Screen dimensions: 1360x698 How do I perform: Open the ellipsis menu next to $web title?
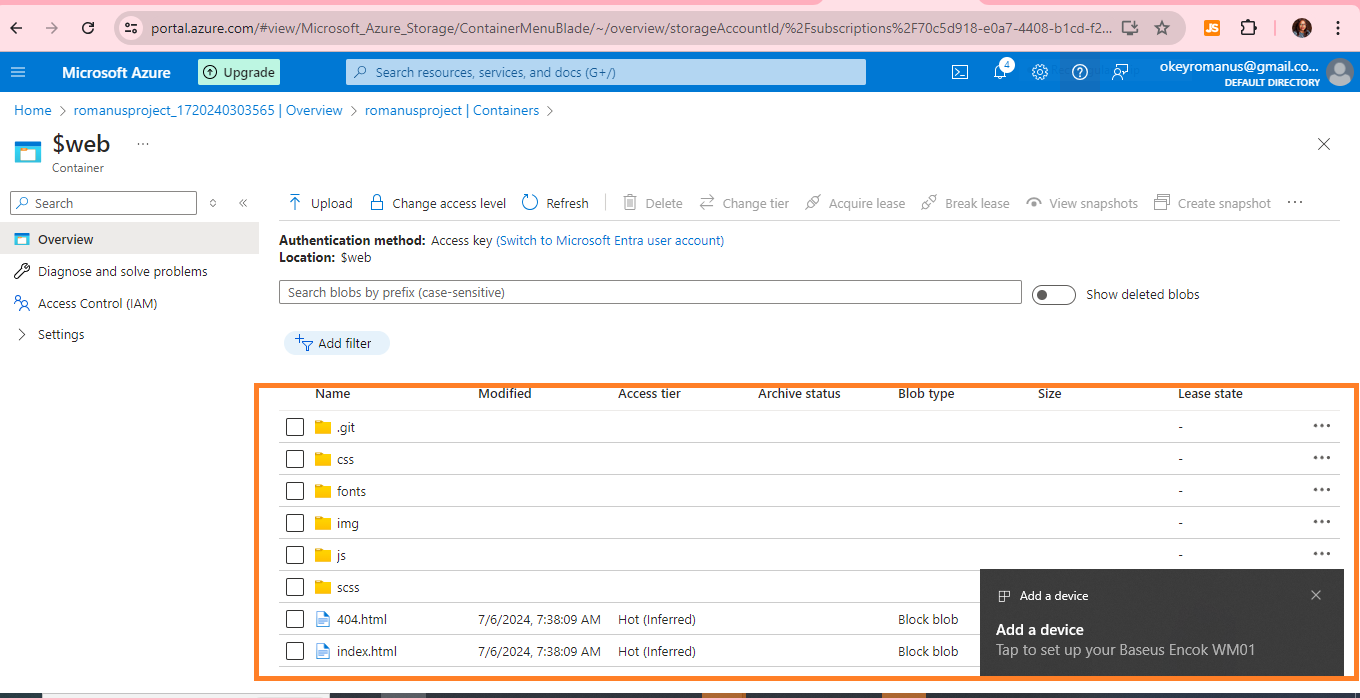tap(143, 144)
